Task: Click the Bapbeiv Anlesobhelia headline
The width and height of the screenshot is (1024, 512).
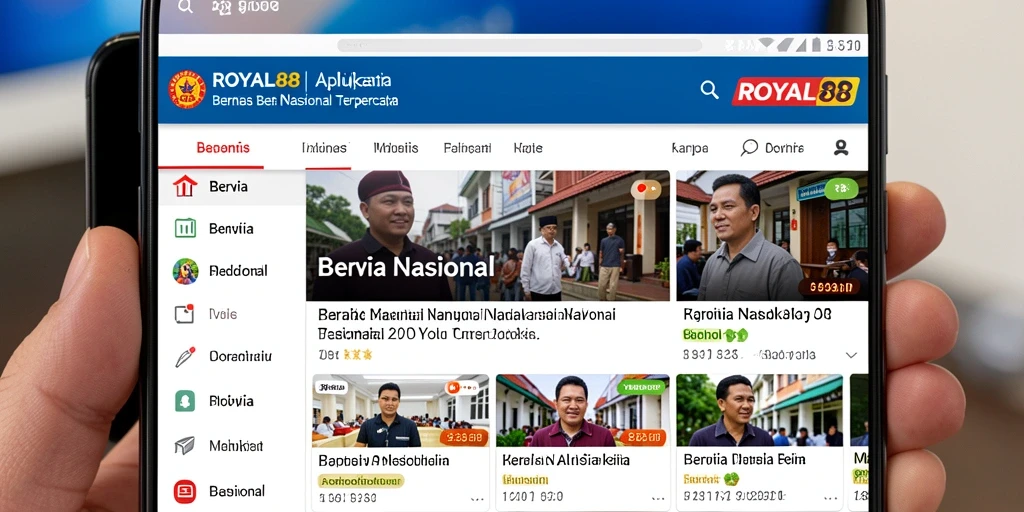Action: tap(383, 460)
